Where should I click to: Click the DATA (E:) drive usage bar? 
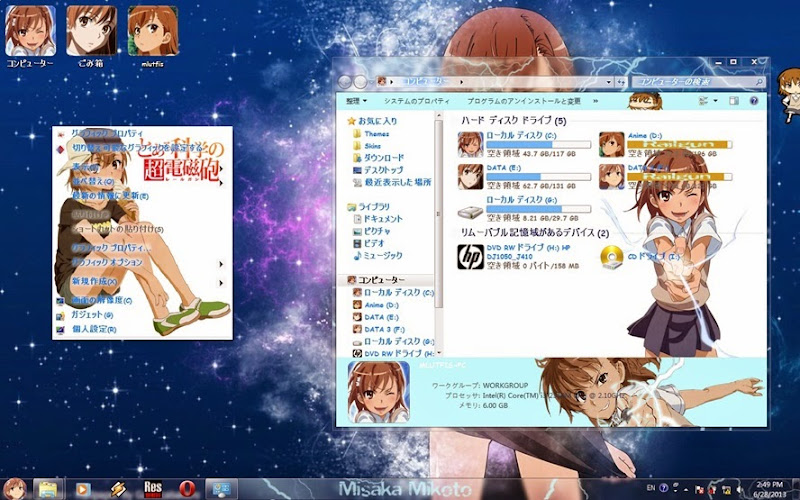click(x=538, y=177)
